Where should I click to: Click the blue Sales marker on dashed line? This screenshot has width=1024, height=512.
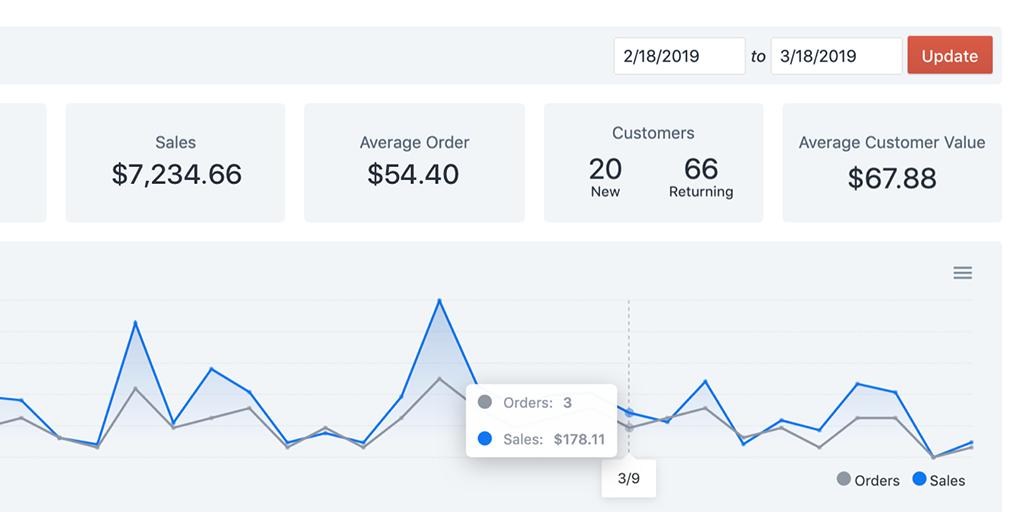(629, 412)
